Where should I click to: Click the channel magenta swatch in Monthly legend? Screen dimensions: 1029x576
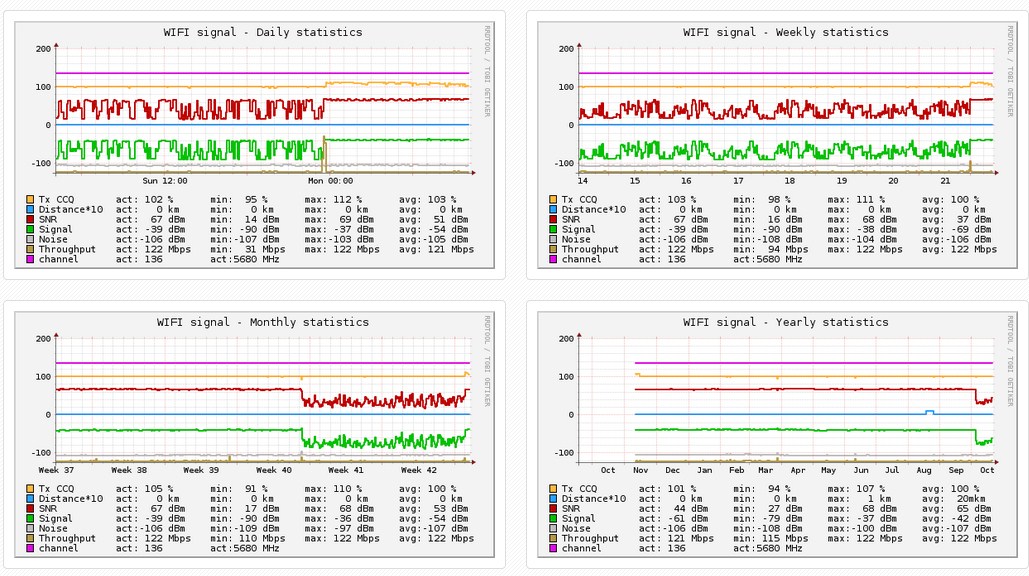pyautogui.click(x=30, y=548)
